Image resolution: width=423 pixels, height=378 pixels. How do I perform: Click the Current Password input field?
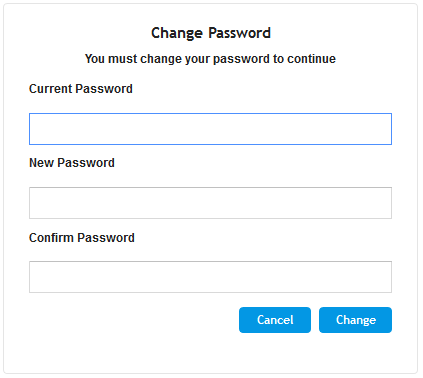(210, 129)
